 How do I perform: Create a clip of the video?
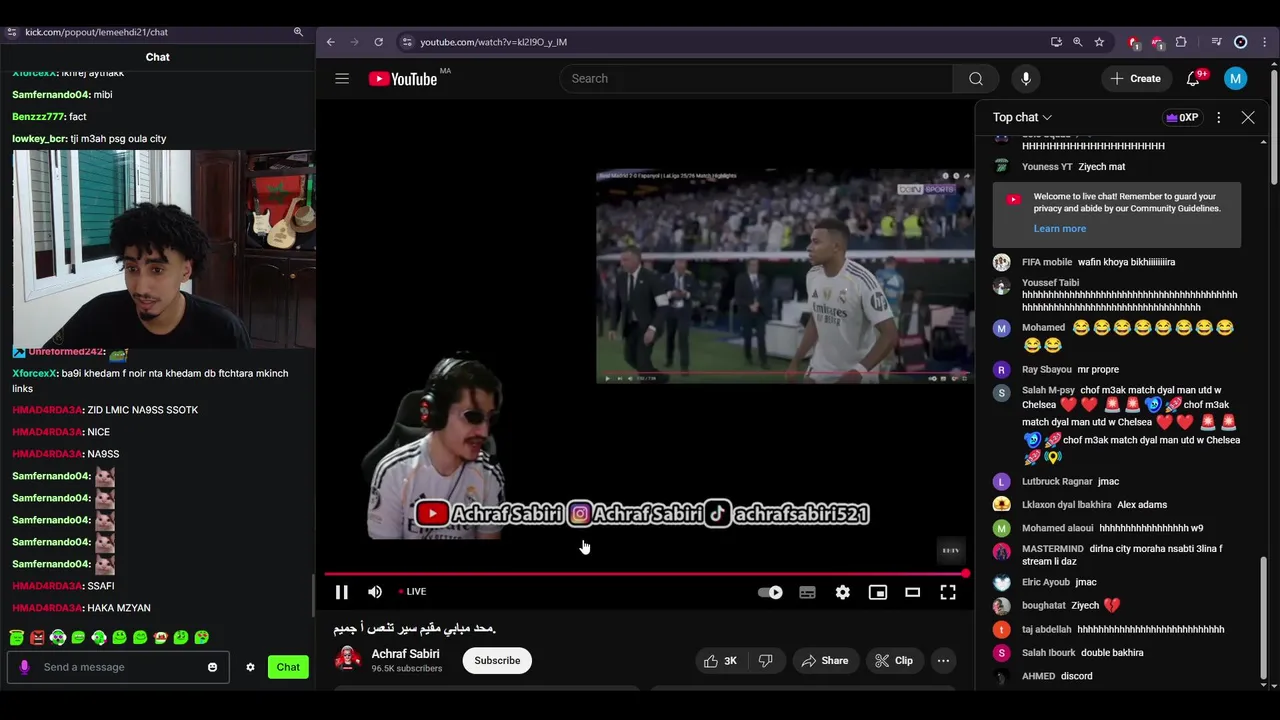tap(894, 661)
